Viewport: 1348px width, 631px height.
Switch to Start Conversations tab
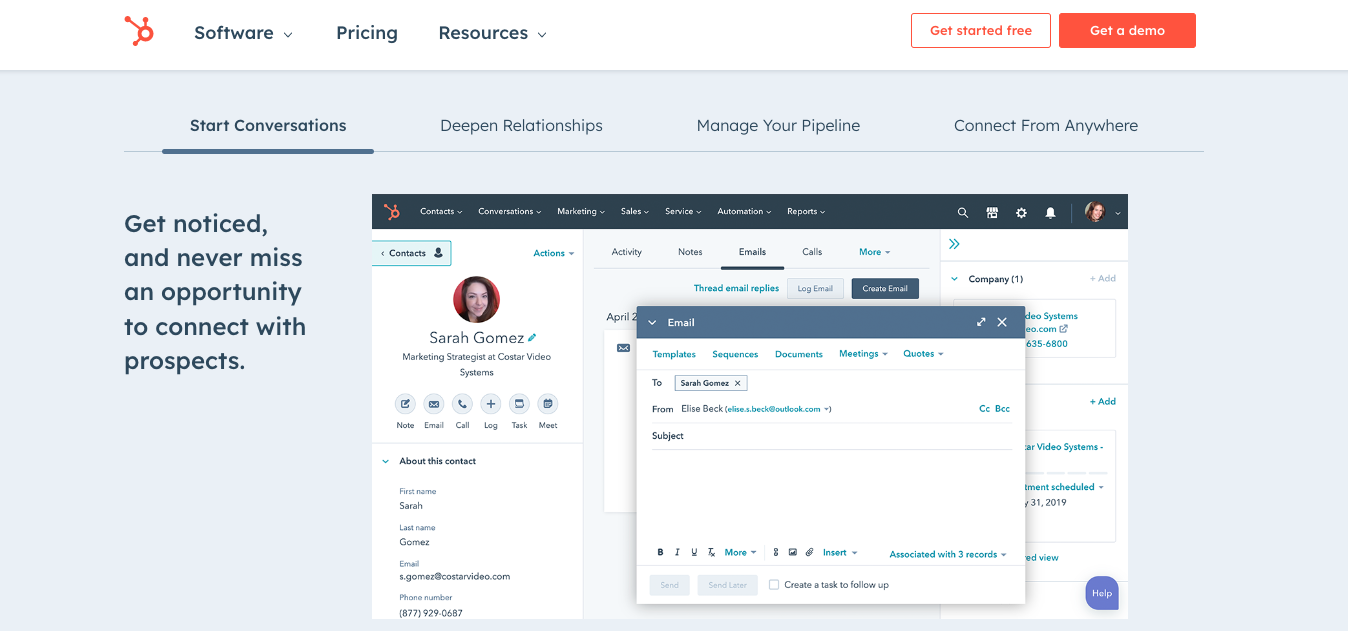268,126
